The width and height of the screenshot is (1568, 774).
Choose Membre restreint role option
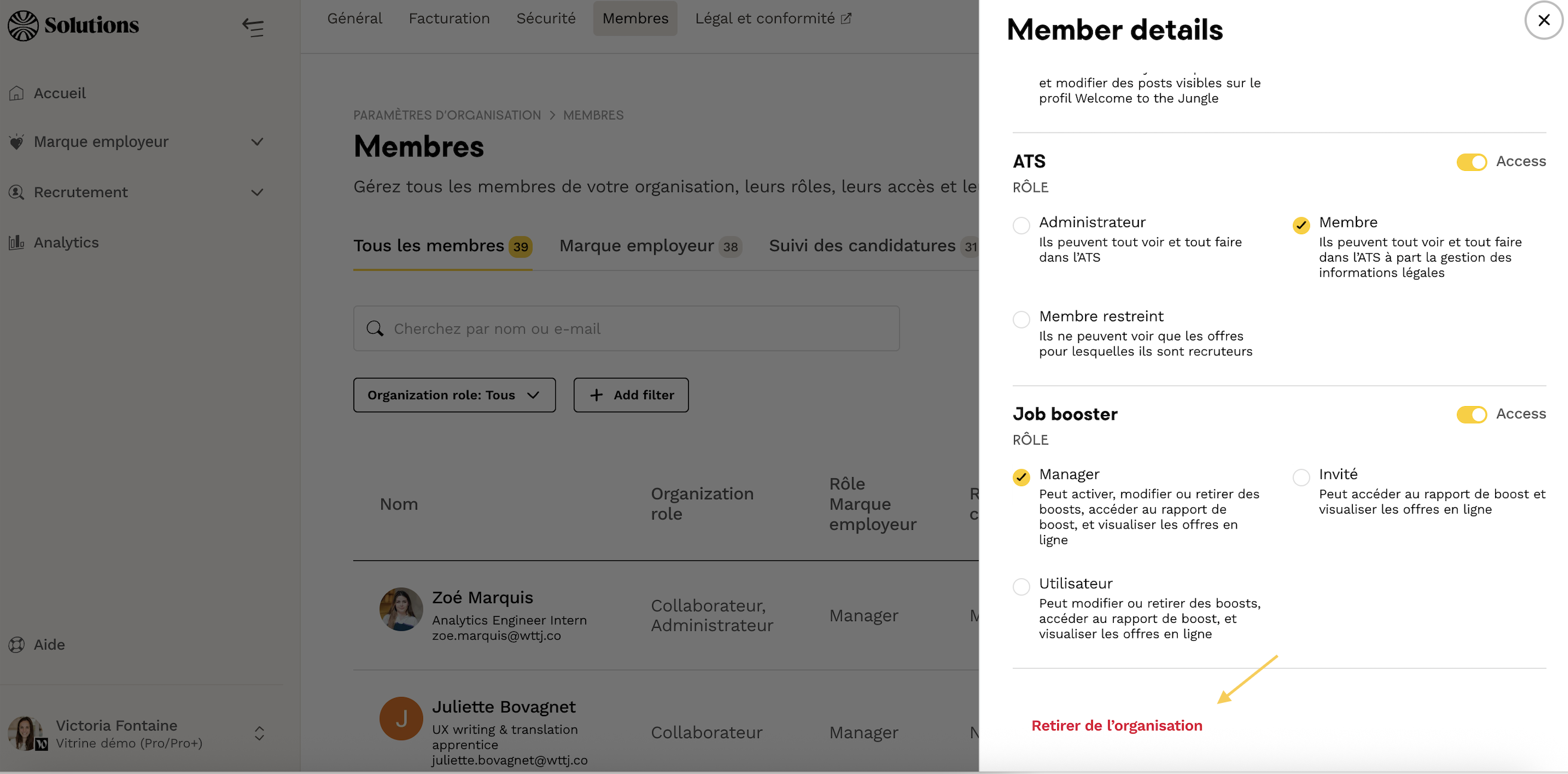tap(1021, 320)
